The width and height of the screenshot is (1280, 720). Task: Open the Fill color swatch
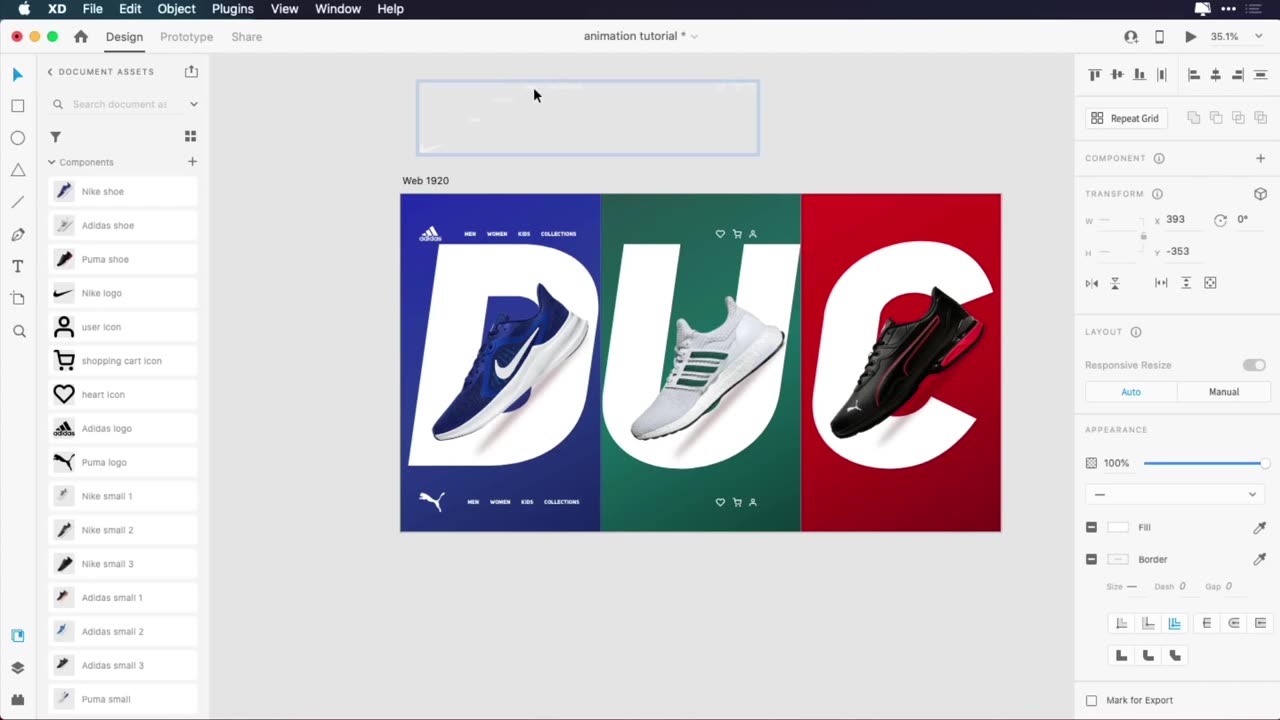coord(1118,527)
